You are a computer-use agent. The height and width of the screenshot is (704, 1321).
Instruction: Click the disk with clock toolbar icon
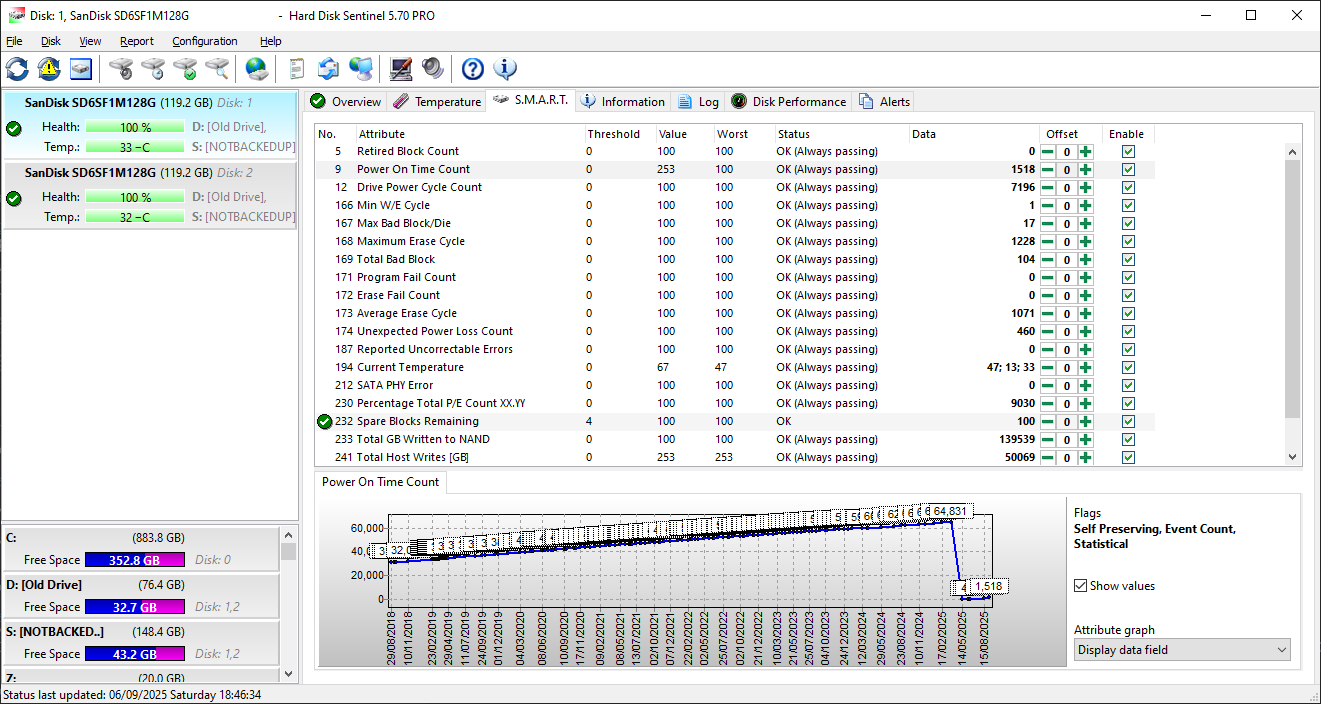click(x=153, y=69)
